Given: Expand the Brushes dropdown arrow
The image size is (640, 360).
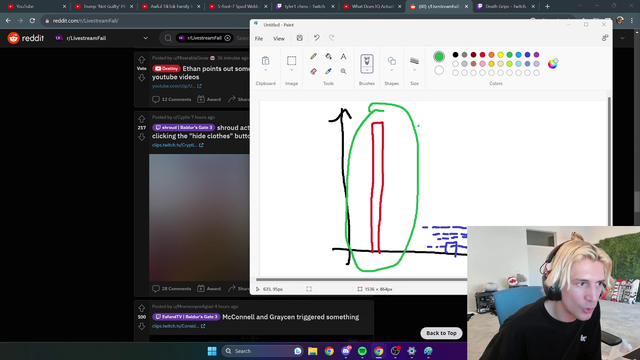Looking at the screenshot, I should 367,70.
